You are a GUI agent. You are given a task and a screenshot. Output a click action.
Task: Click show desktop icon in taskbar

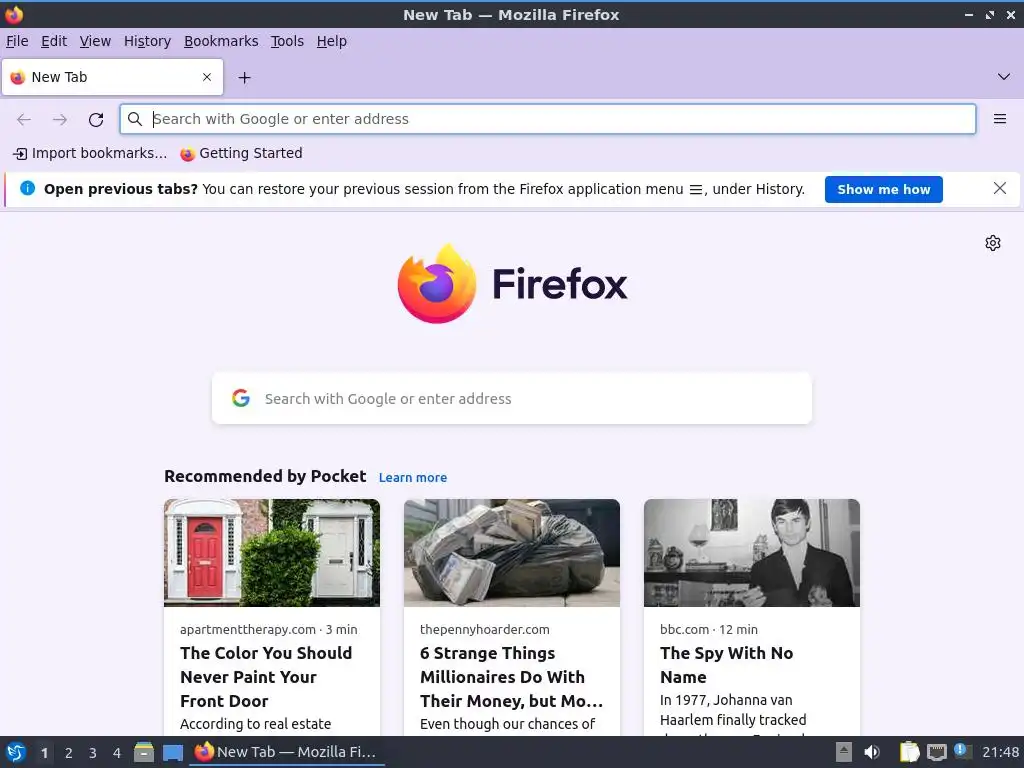coord(172,752)
